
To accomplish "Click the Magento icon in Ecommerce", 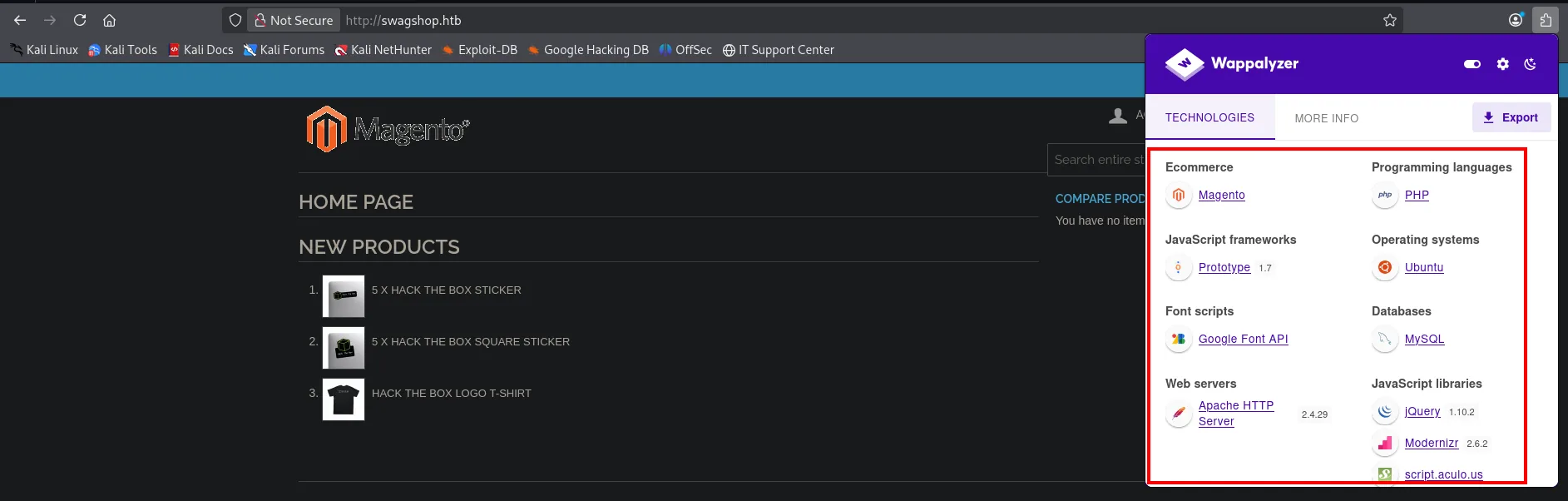I will click(1179, 196).
